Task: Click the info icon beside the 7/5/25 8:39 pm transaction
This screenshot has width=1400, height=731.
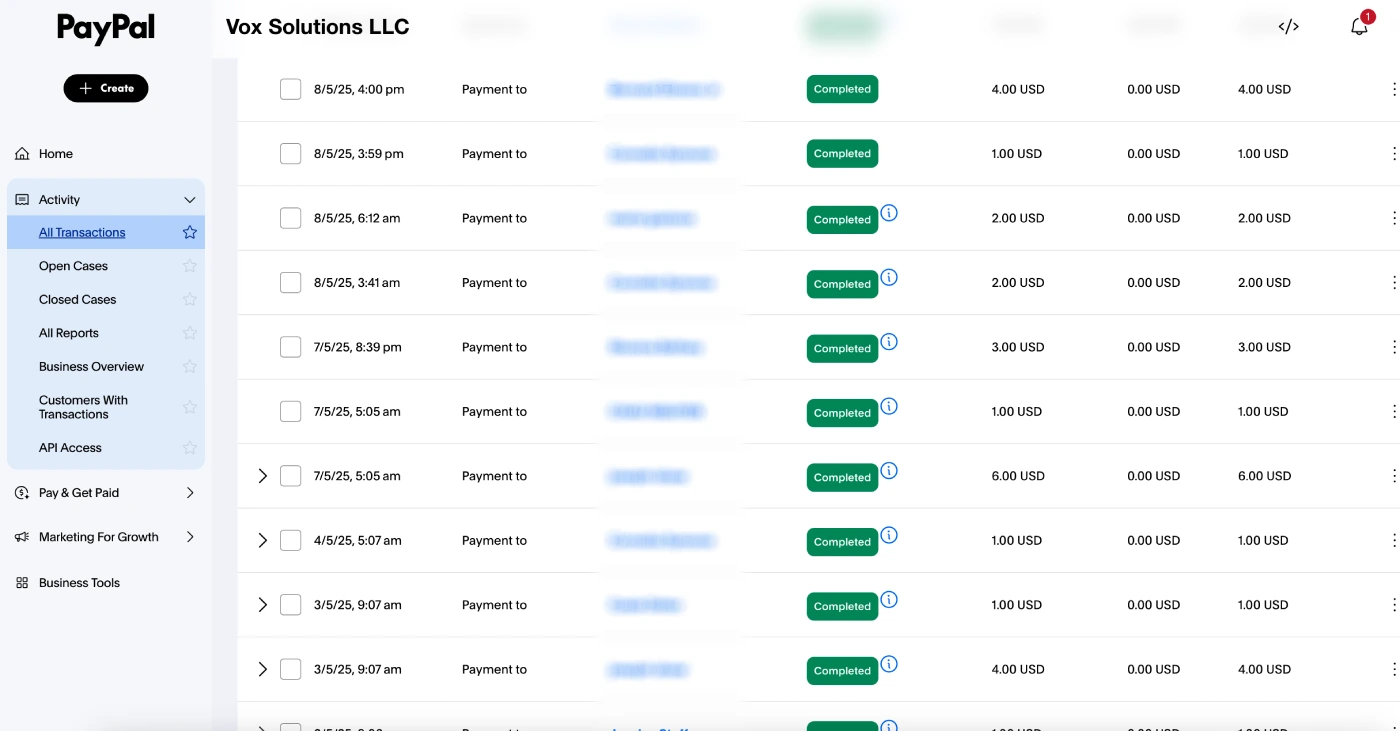Action: [890, 340]
